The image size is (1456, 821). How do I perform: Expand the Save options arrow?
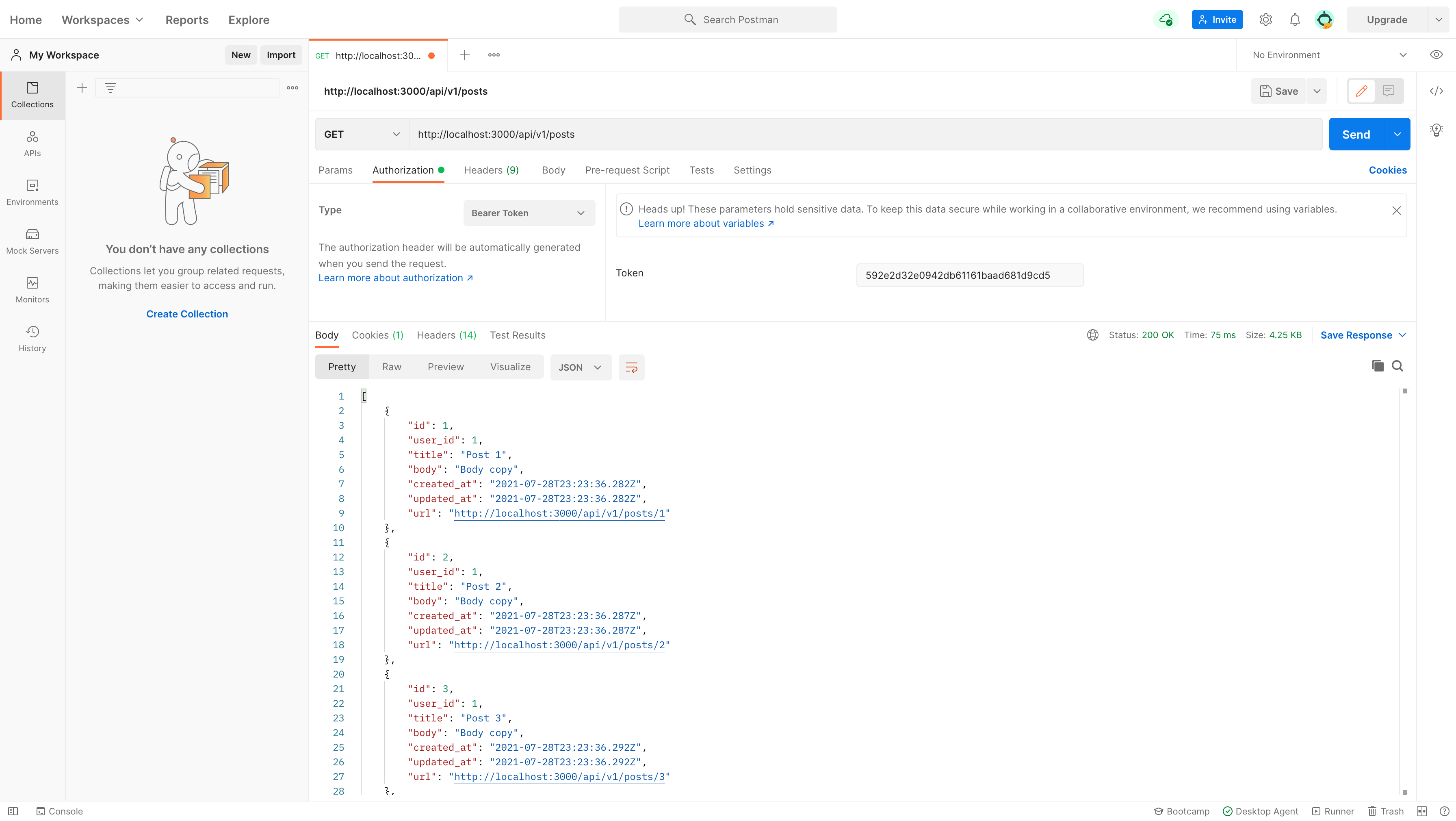(1317, 91)
